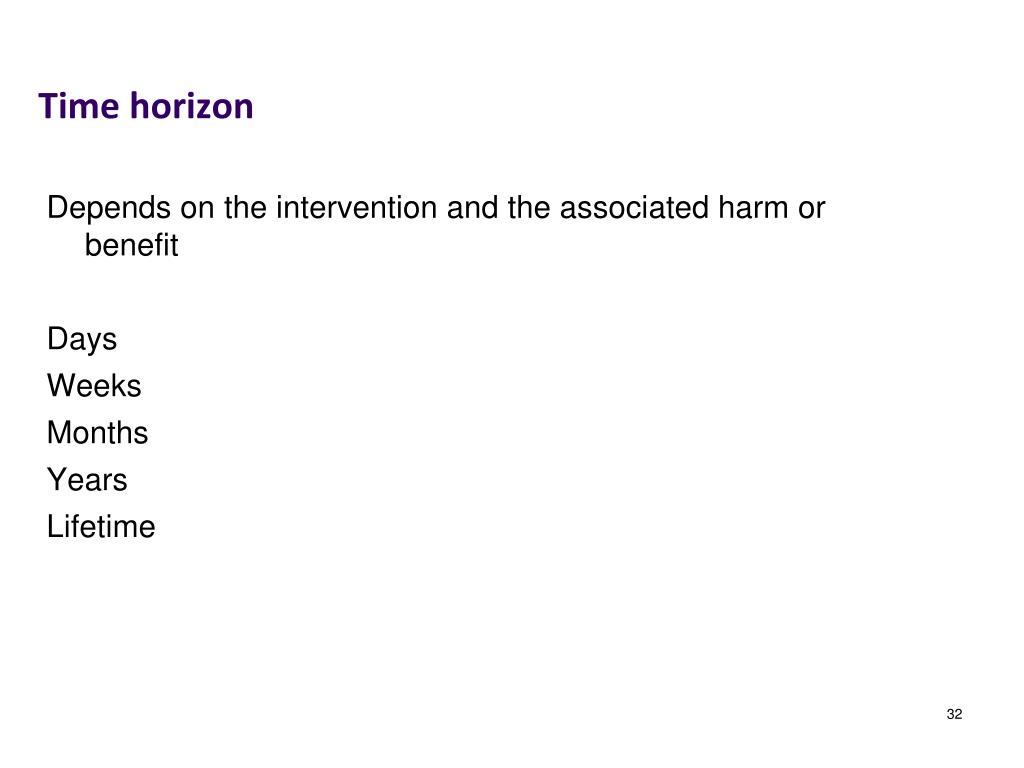Select the word "Days"
Viewport: 1024px width, 768px height.
[82, 340]
